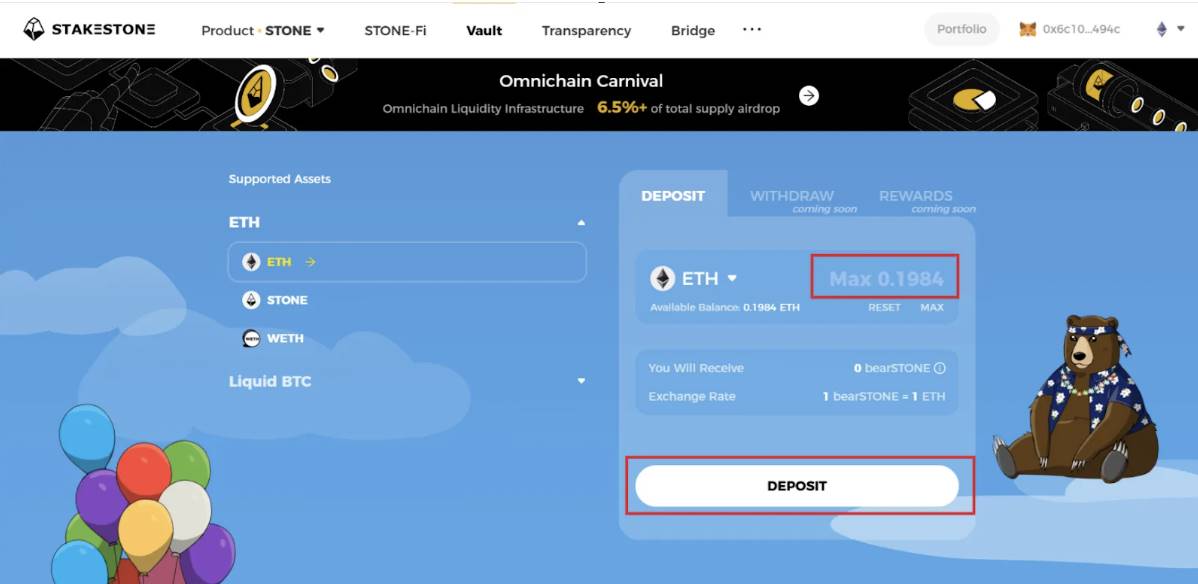Click the WETH token icon
This screenshot has width=1198, height=584.
[251, 339]
